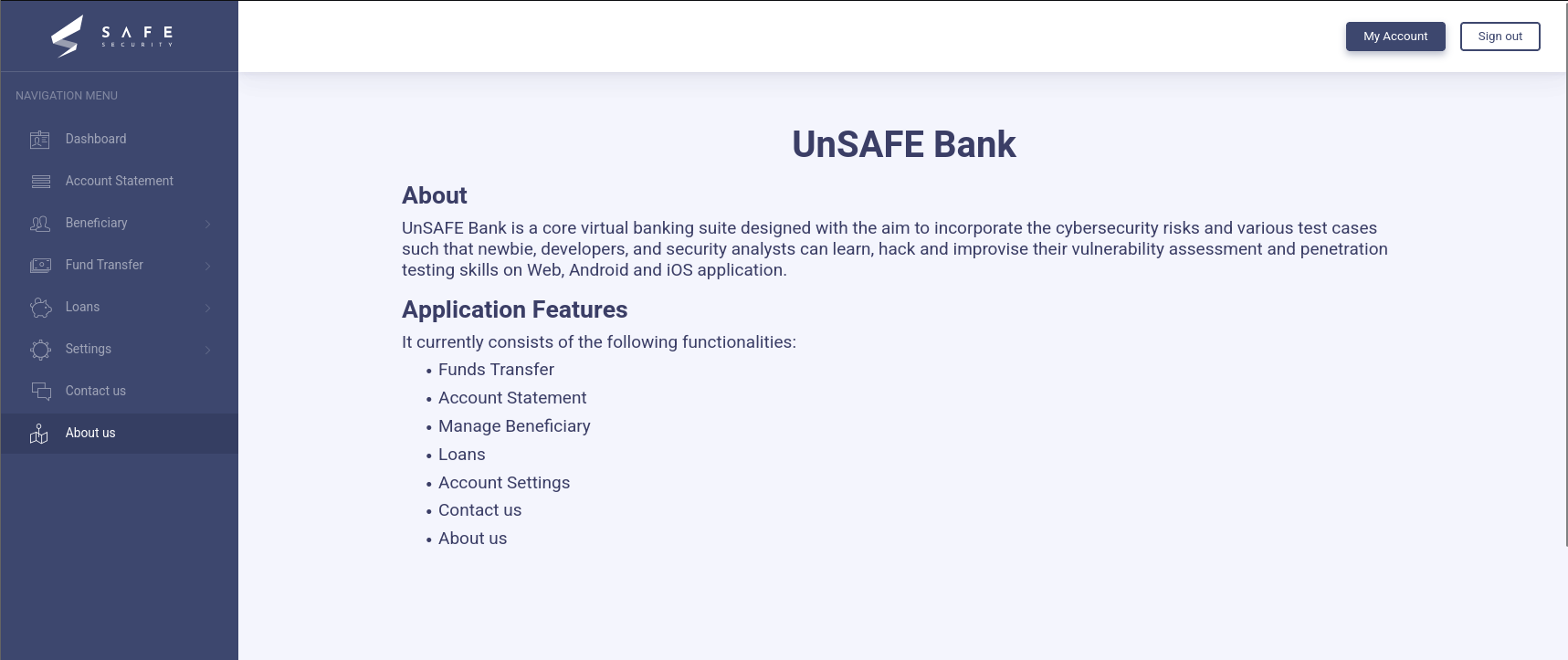This screenshot has height=660, width=1568.
Task: Click the Account Statement list icon
Action: (x=40, y=182)
